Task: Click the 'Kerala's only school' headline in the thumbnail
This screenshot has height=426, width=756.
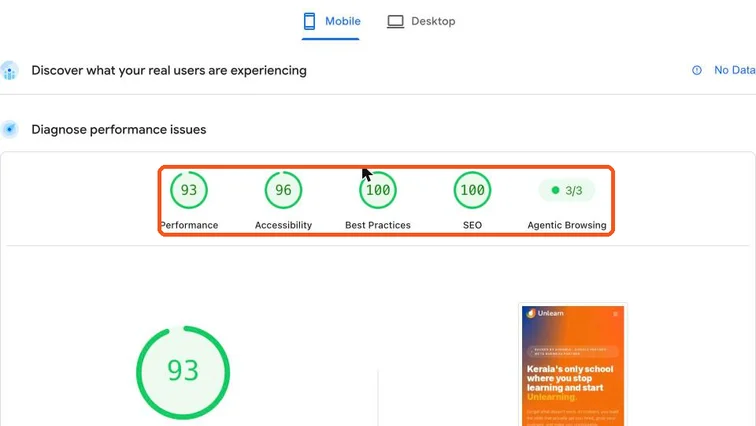Action: tap(570, 383)
